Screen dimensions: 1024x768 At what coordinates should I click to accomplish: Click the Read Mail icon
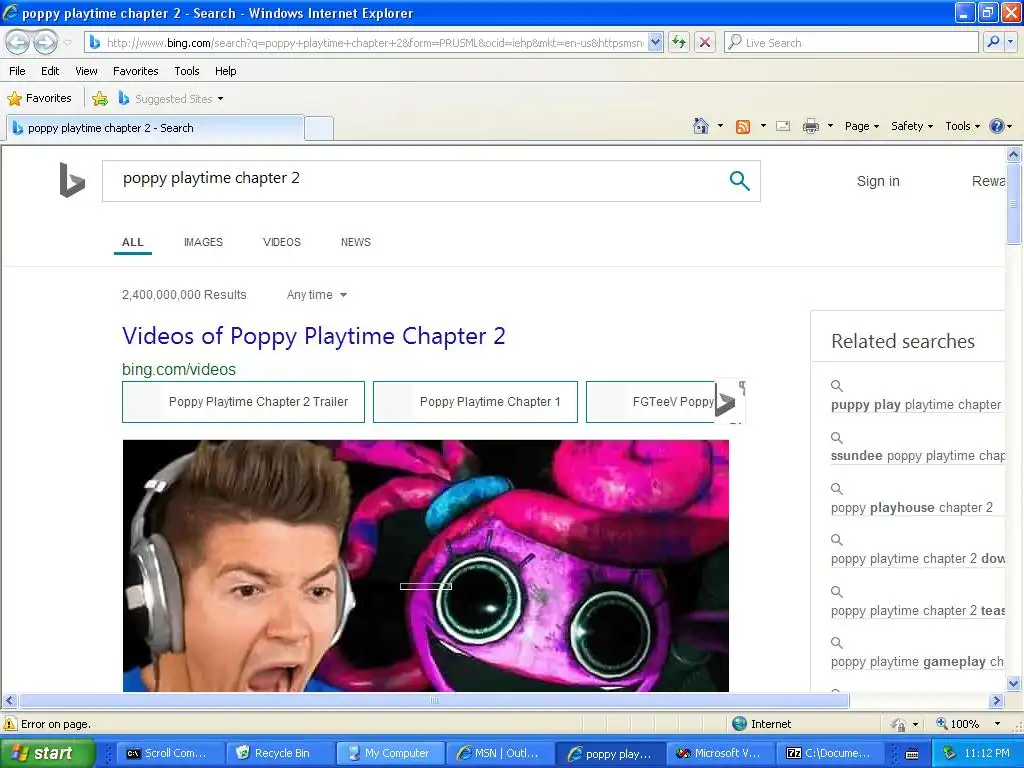tap(783, 126)
